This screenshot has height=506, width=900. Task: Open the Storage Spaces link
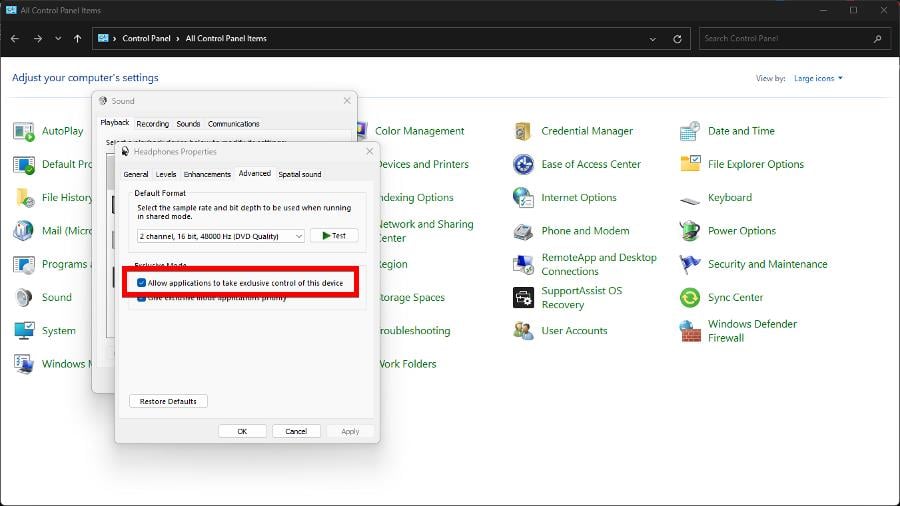coord(413,297)
